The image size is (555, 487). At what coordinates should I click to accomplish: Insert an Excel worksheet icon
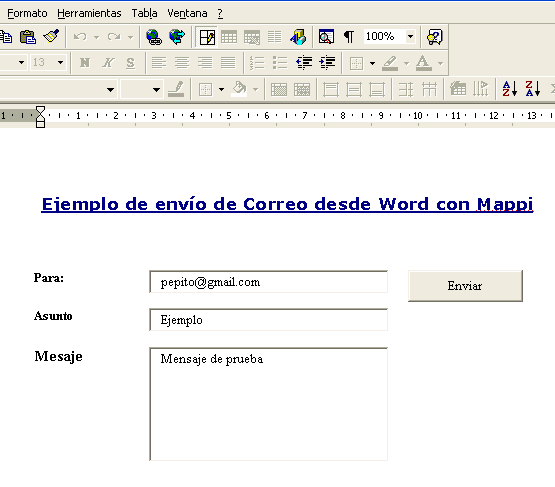pyautogui.click(x=252, y=37)
